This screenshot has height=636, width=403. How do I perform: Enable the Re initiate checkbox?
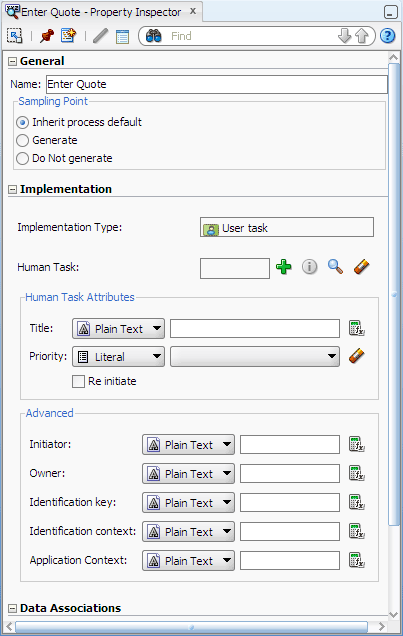click(78, 381)
